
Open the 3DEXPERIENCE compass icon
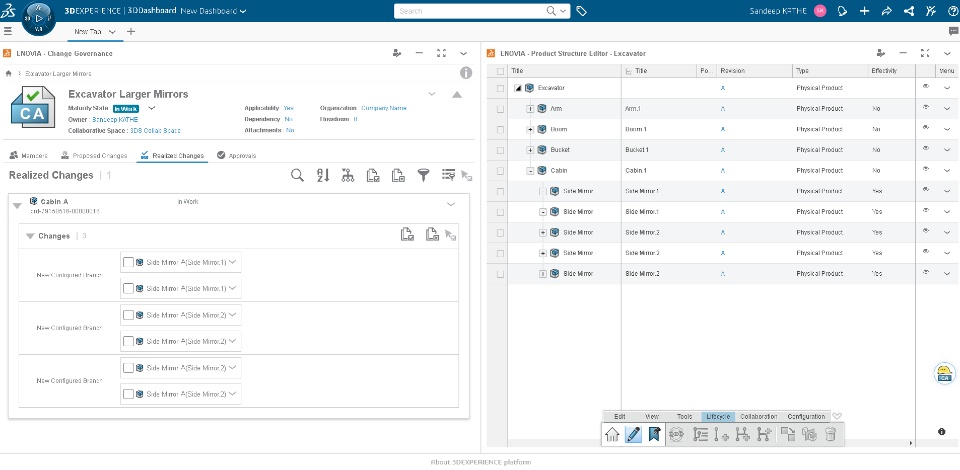[x=38, y=18]
